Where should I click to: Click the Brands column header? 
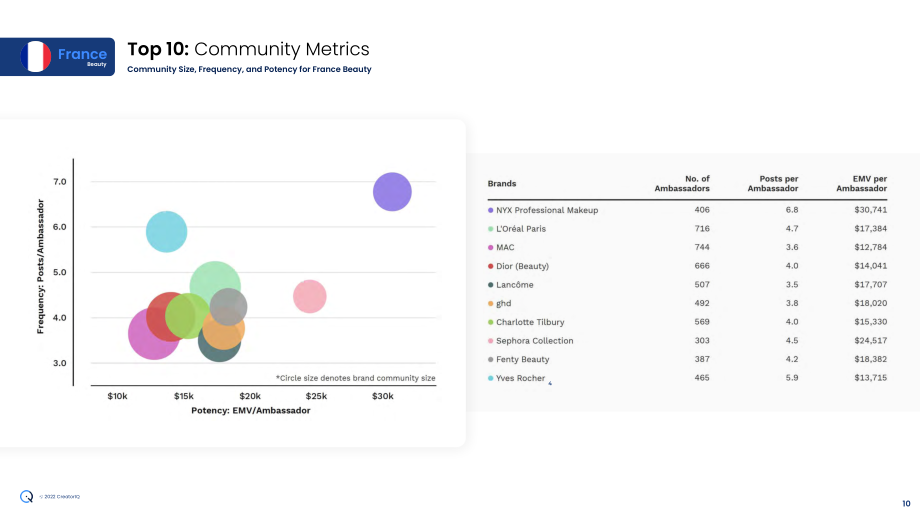[x=502, y=184]
